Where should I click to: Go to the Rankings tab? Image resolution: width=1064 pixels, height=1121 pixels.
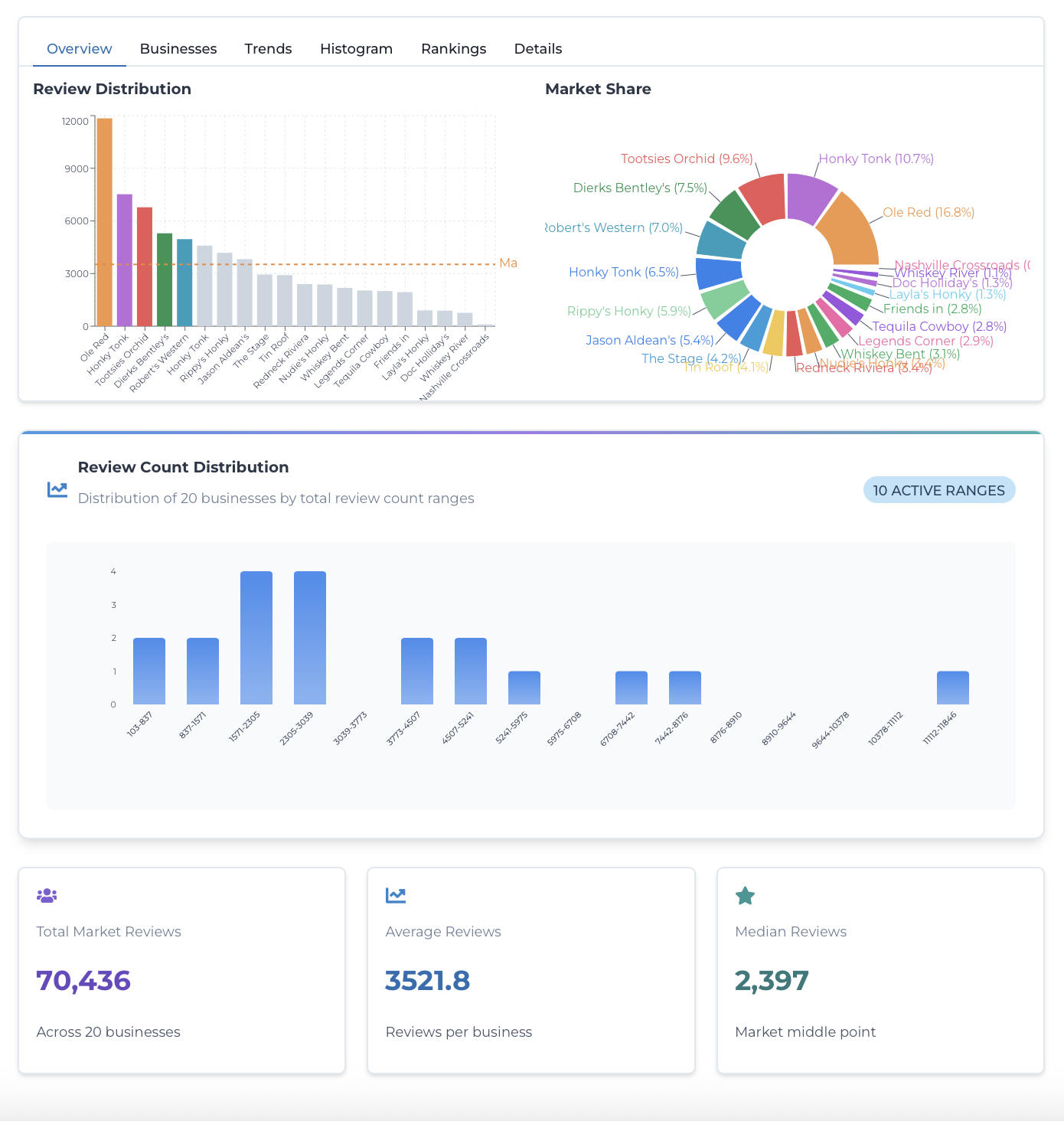tap(453, 49)
